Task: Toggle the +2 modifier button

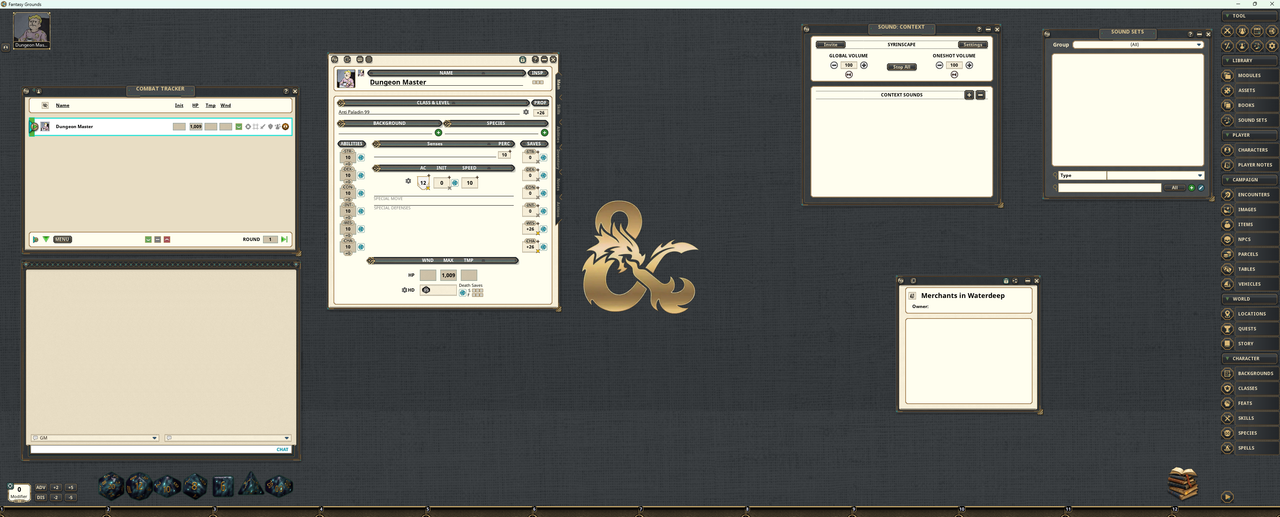Action: [x=56, y=487]
